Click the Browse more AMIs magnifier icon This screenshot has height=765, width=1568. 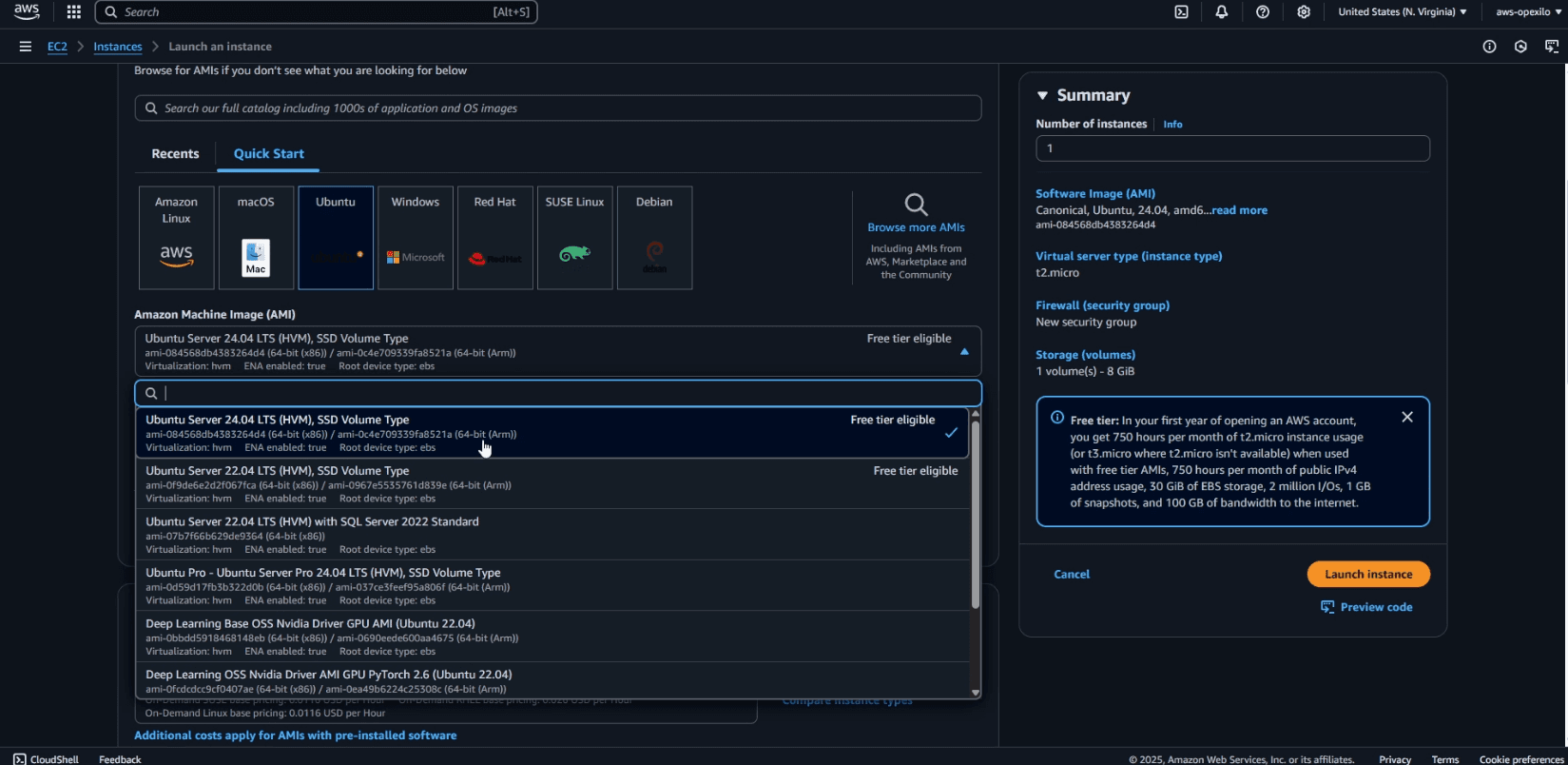tap(916, 205)
